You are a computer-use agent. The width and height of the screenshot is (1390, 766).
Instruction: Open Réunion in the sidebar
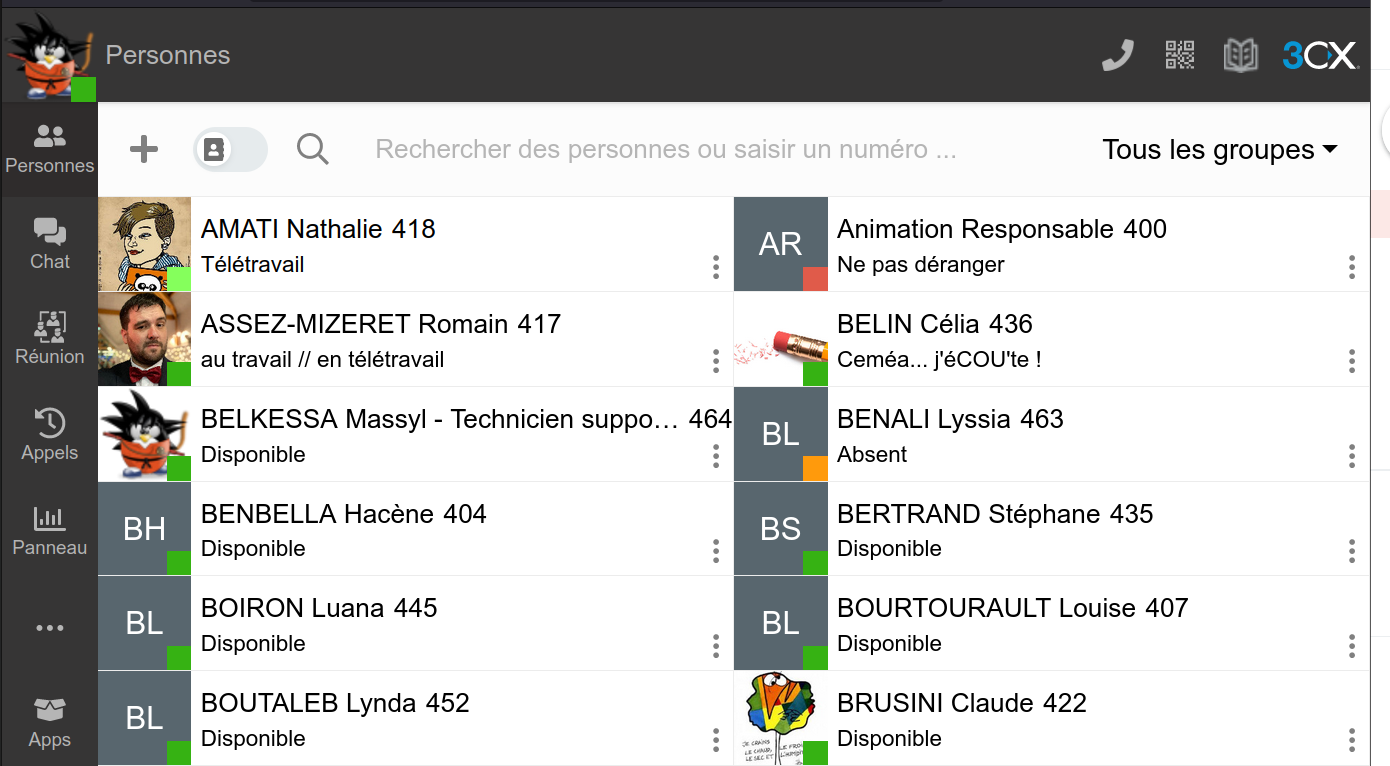pos(49,338)
